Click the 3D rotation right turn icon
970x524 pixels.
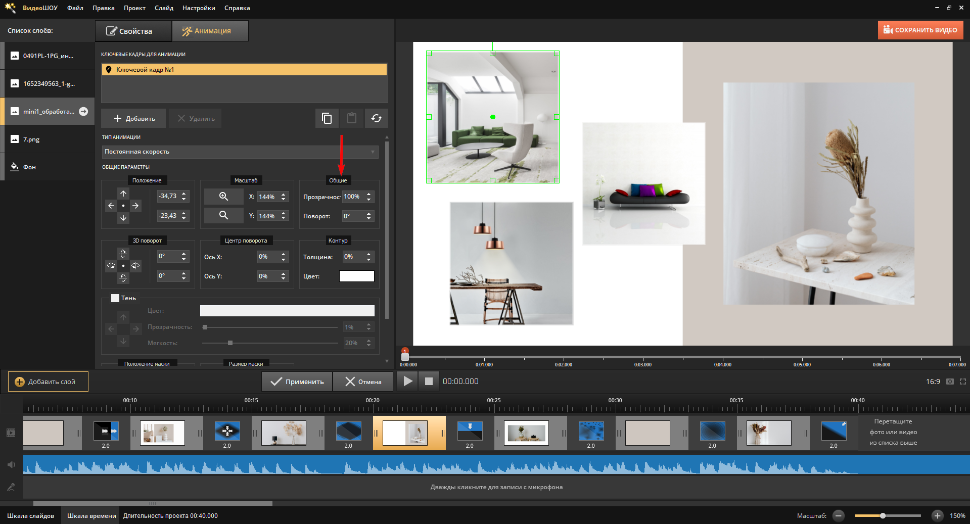coord(135,265)
